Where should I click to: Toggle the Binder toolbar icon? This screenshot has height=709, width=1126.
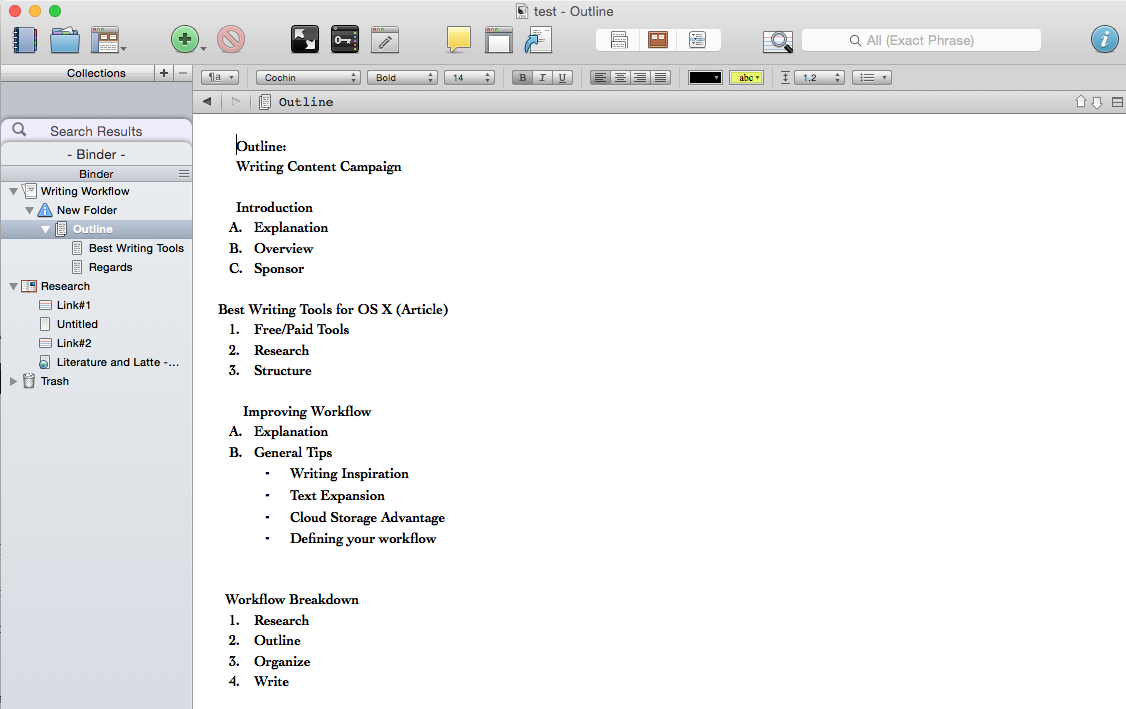[x=24, y=40]
